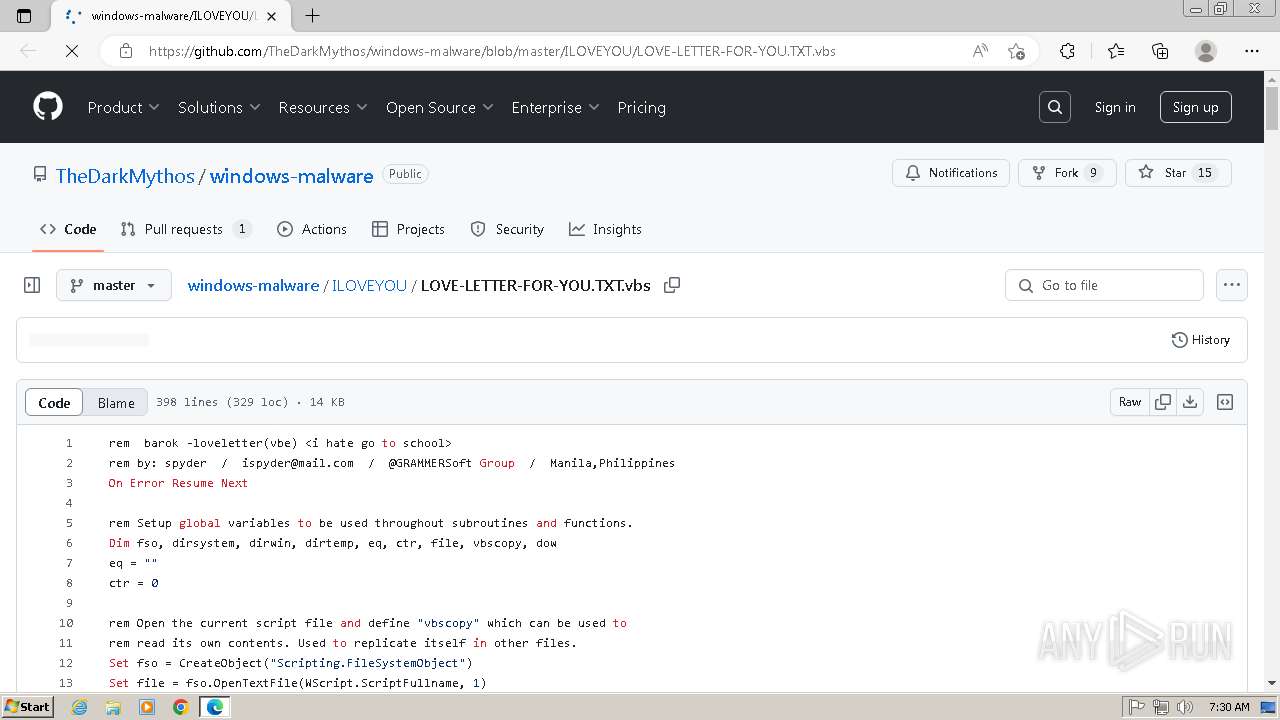
Task: Open the windows-malware repository title link
Action: [x=291, y=176]
